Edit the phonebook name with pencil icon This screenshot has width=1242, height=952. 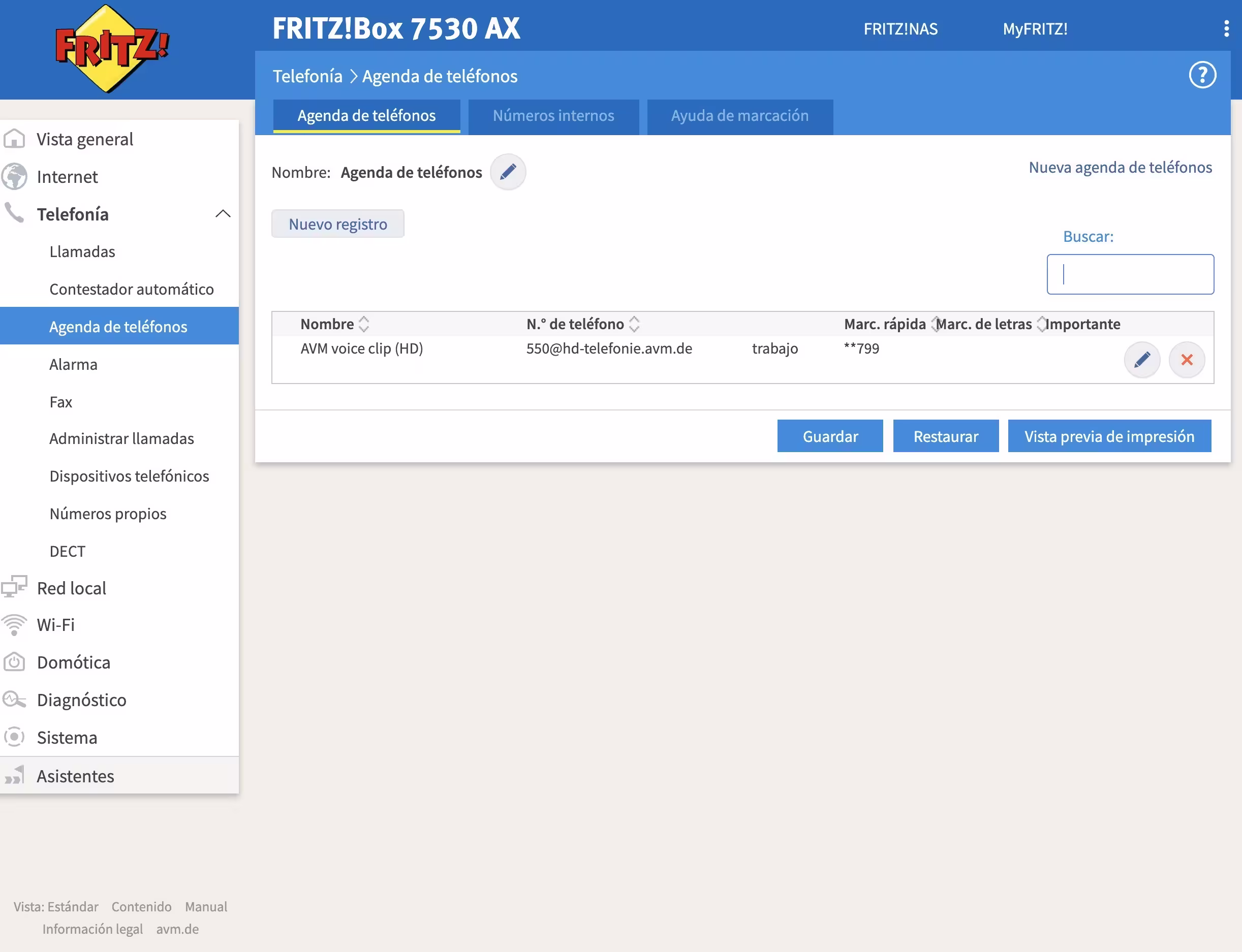coord(508,171)
